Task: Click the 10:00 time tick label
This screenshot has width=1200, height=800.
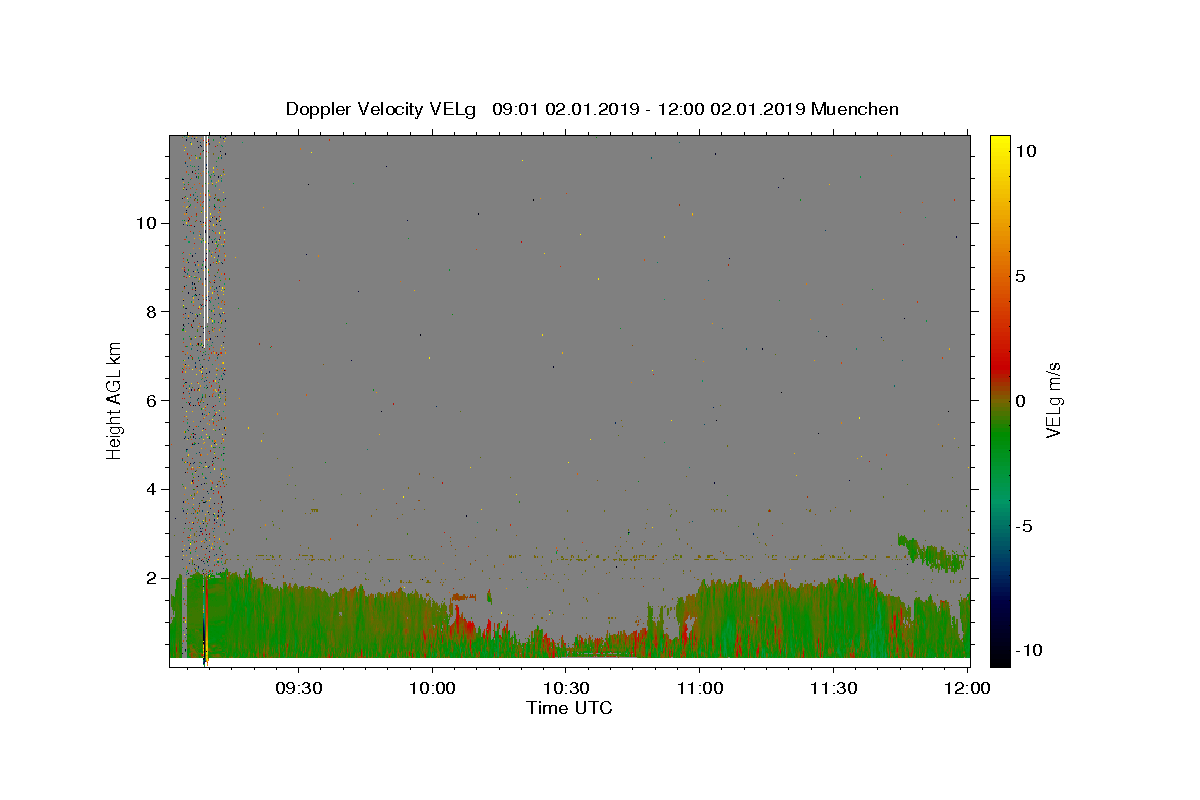Action: pyautogui.click(x=433, y=688)
